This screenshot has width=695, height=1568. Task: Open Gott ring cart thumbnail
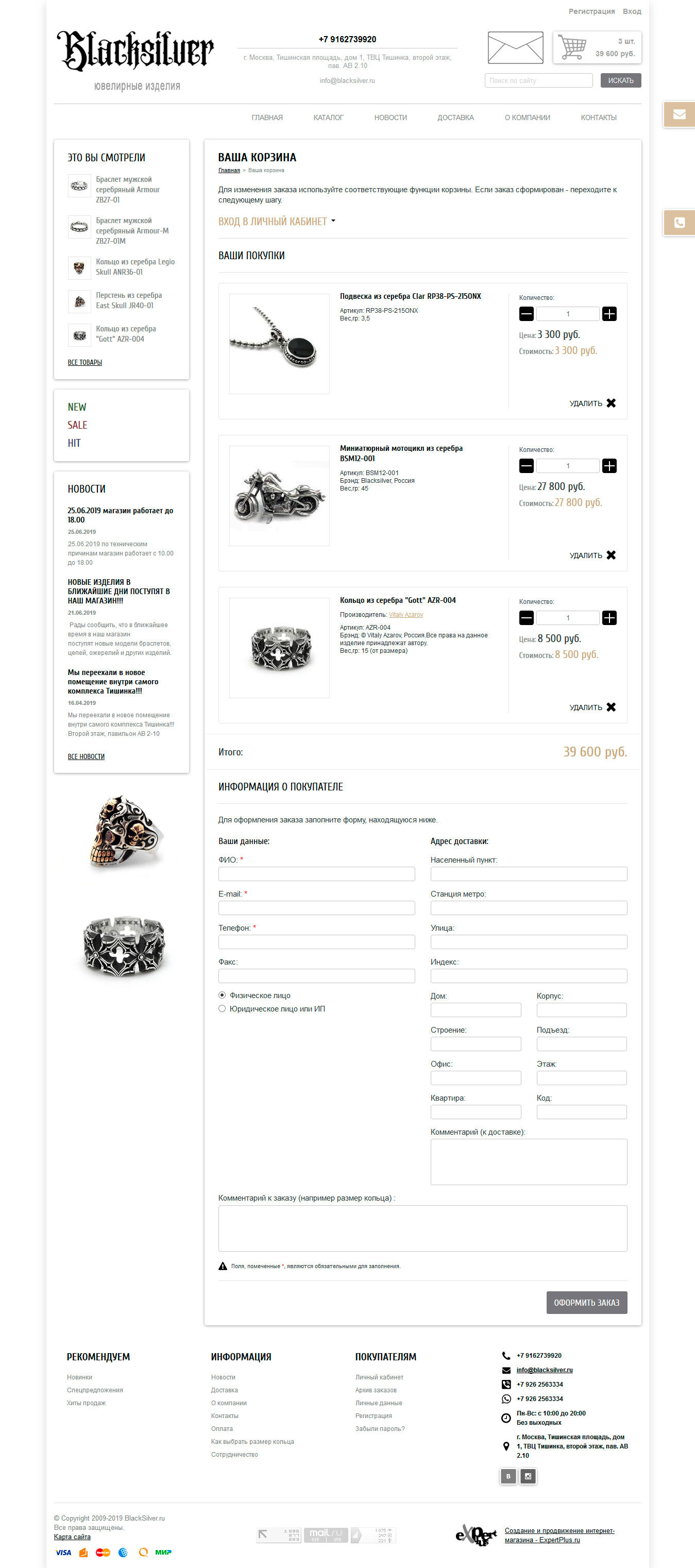279,648
